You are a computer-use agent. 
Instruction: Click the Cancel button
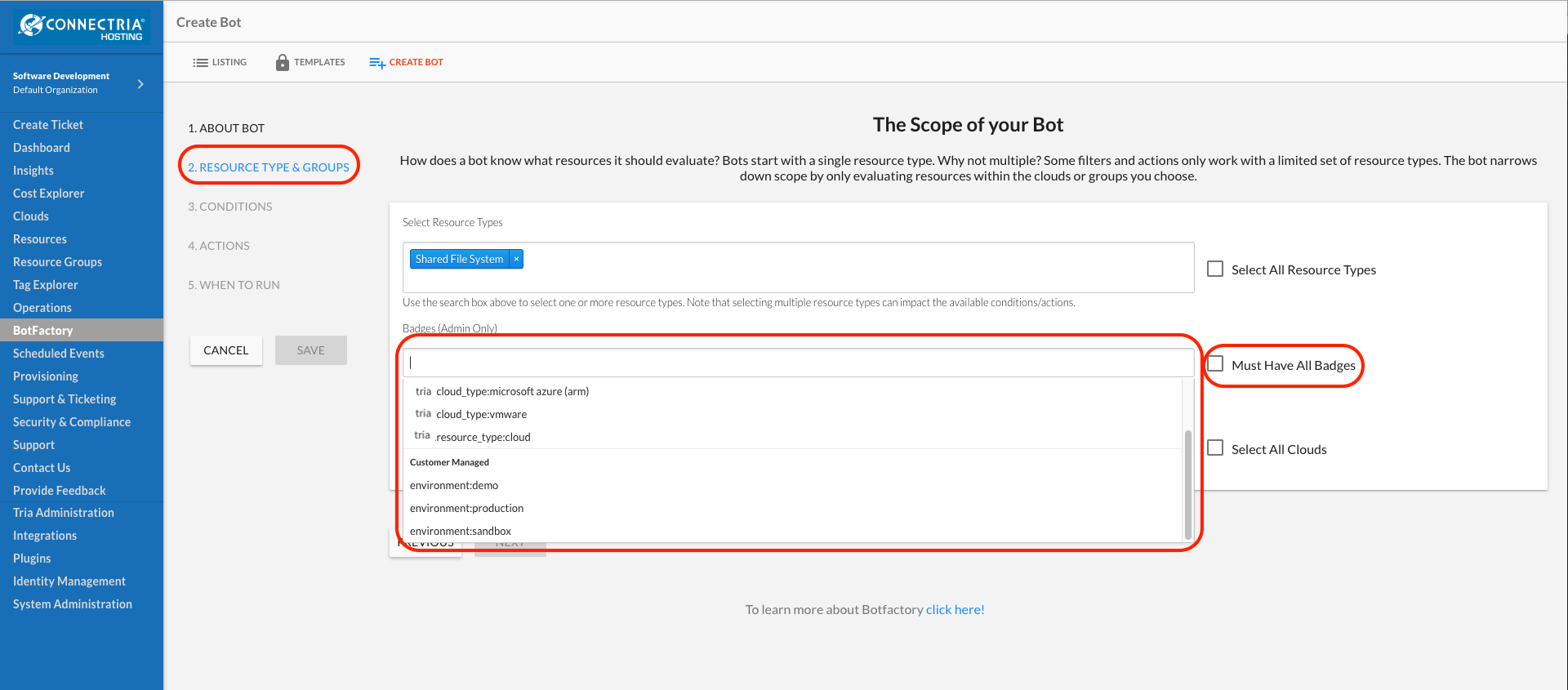tap(226, 350)
